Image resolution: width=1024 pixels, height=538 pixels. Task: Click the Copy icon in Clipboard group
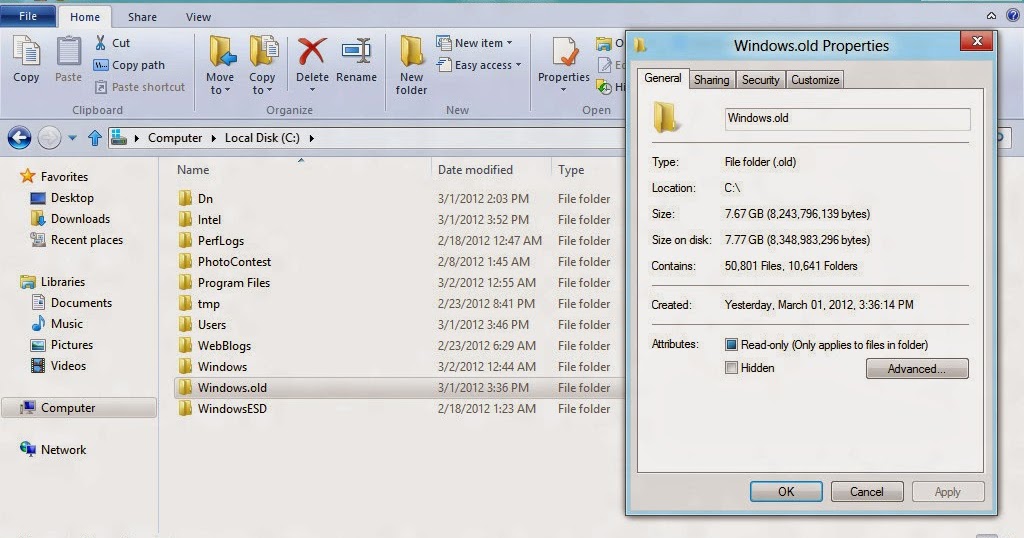click(26, 52)
